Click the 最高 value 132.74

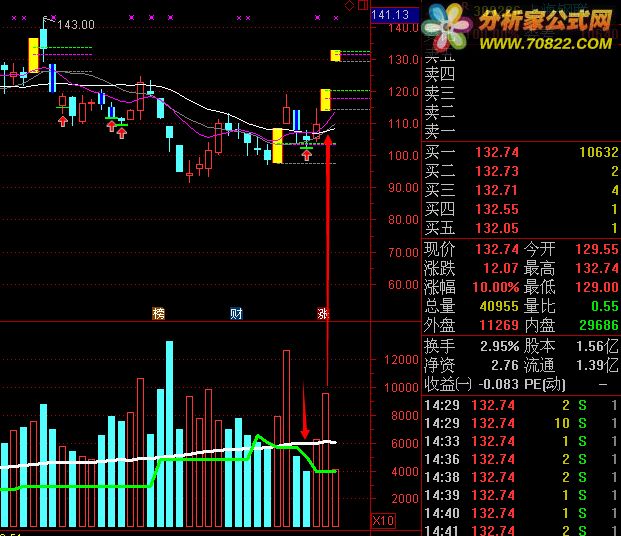click(x=597, y=268)
